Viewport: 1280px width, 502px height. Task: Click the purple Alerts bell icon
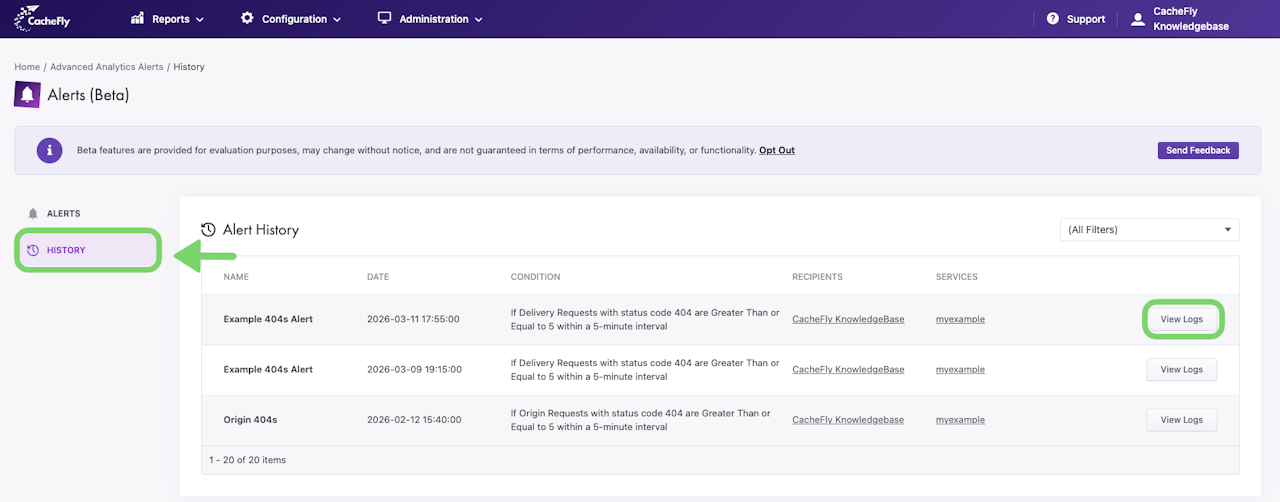coord(28,95)
